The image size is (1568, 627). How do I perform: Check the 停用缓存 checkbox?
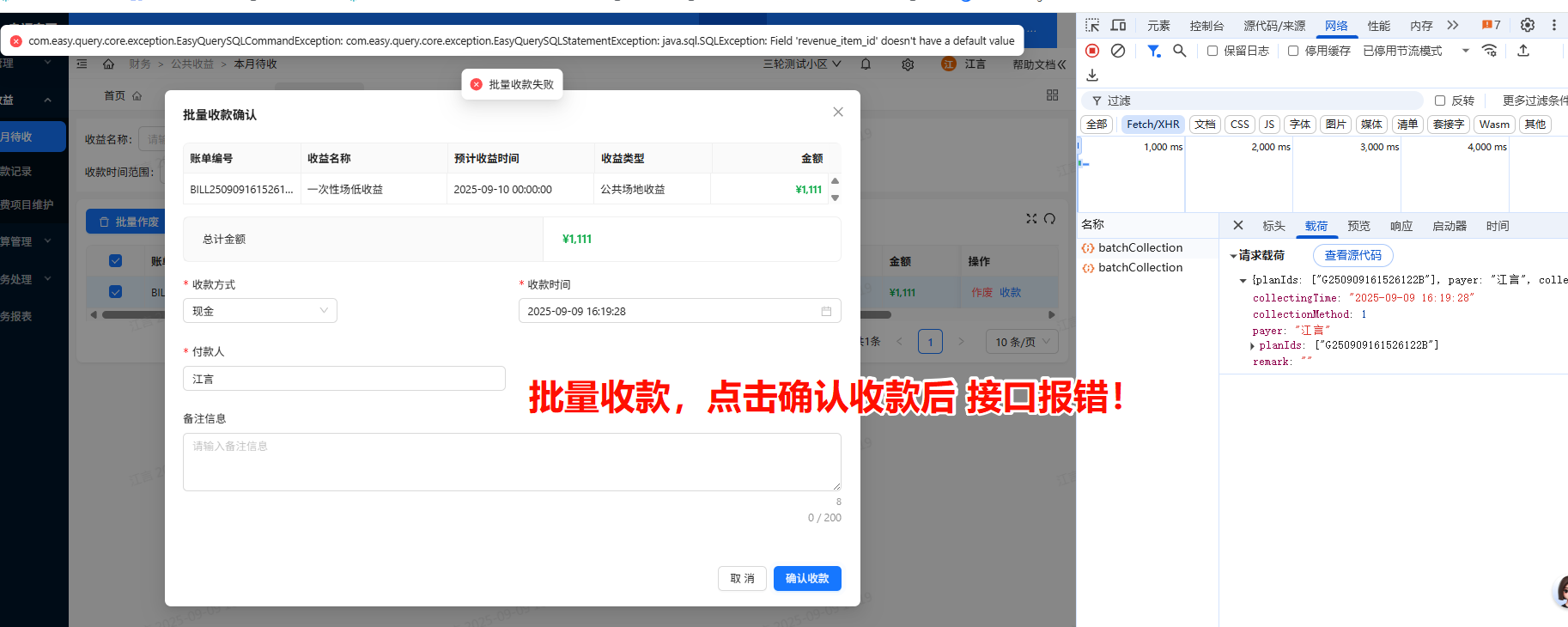point(1293,51)
